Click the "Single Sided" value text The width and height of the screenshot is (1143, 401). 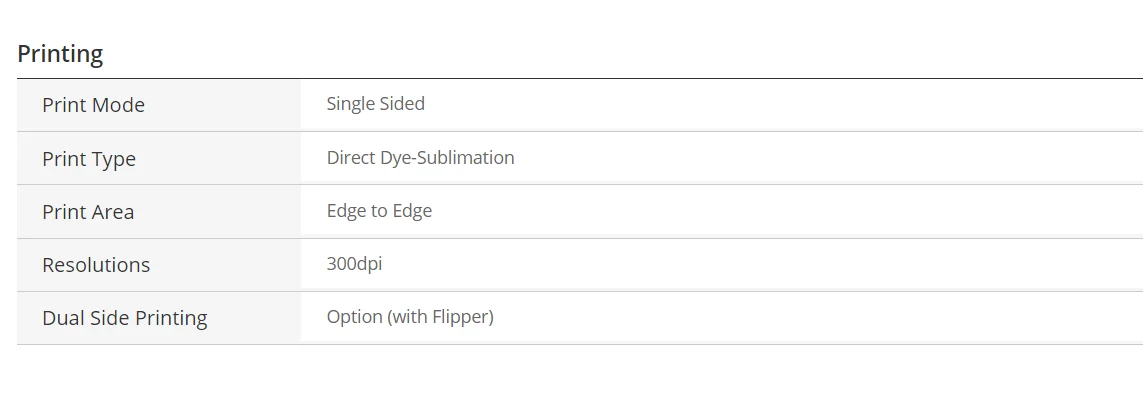(x=375, y=104)
